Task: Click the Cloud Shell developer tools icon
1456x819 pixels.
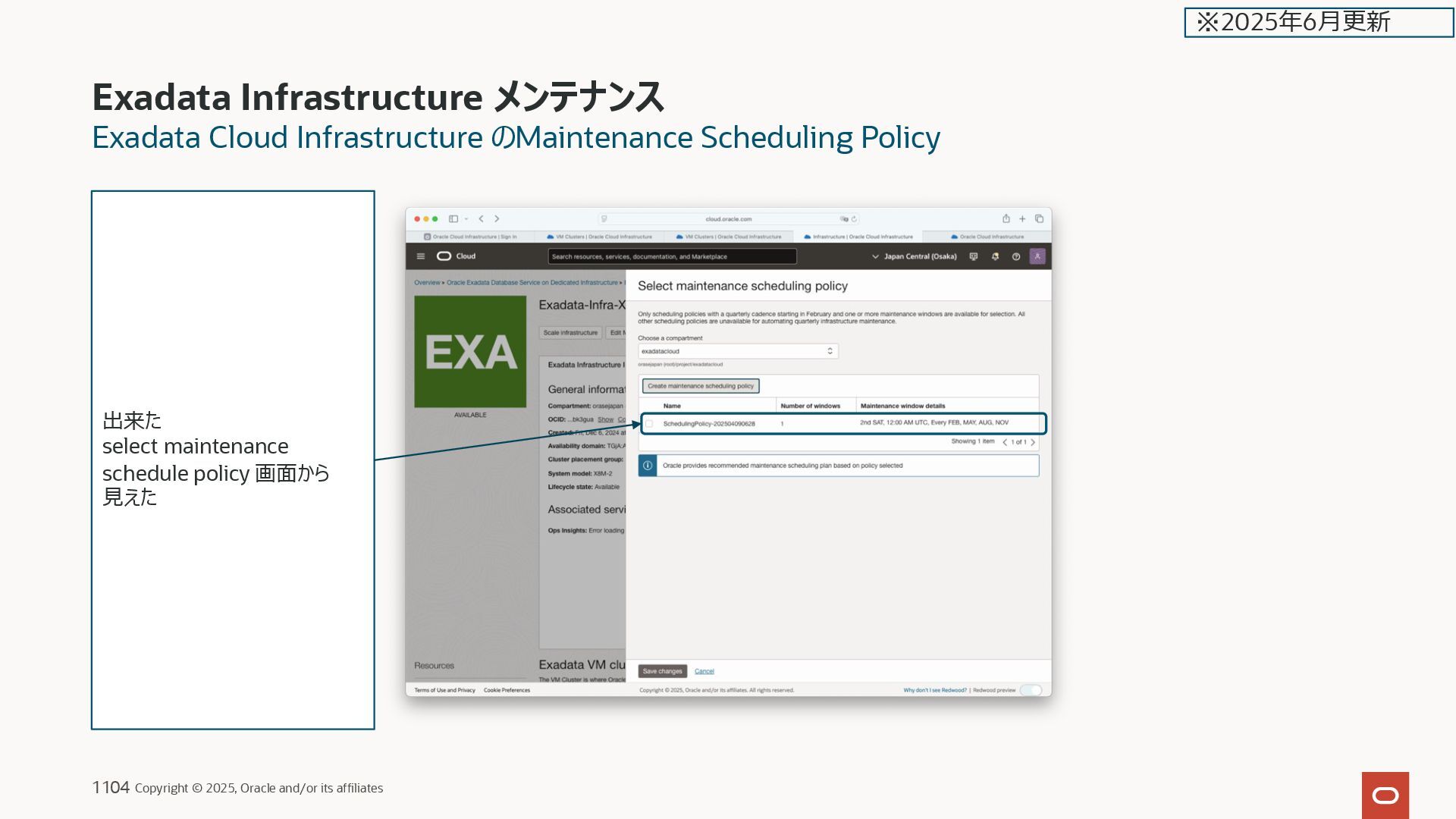Action: (x=974, y=256)
